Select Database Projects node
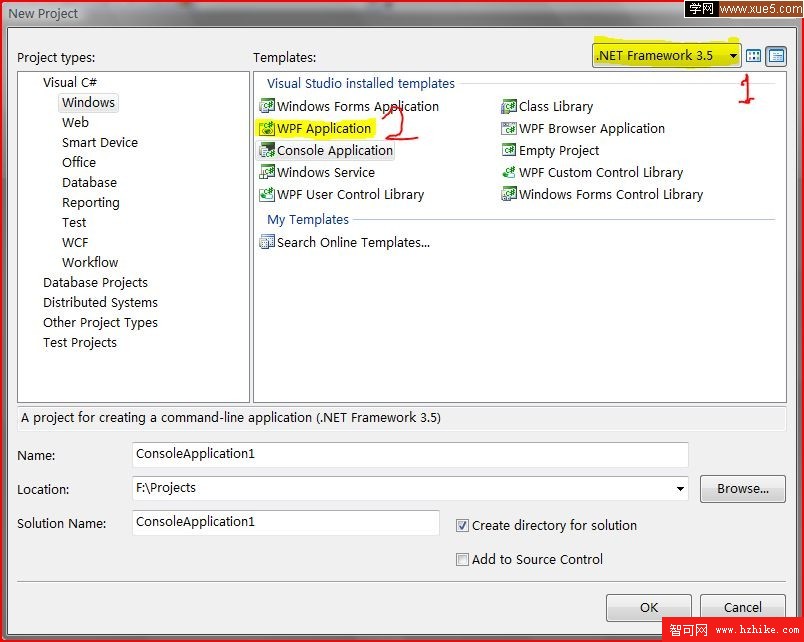Viewport: 804px width, 642px height. 95,283
